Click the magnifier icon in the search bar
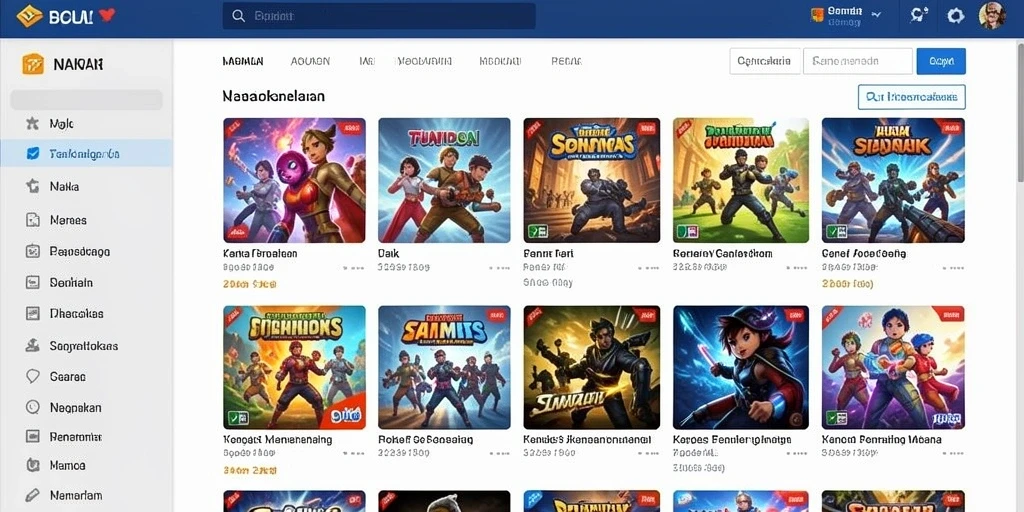The height and width of the screenshot is (512, 1024). point(239,16)
